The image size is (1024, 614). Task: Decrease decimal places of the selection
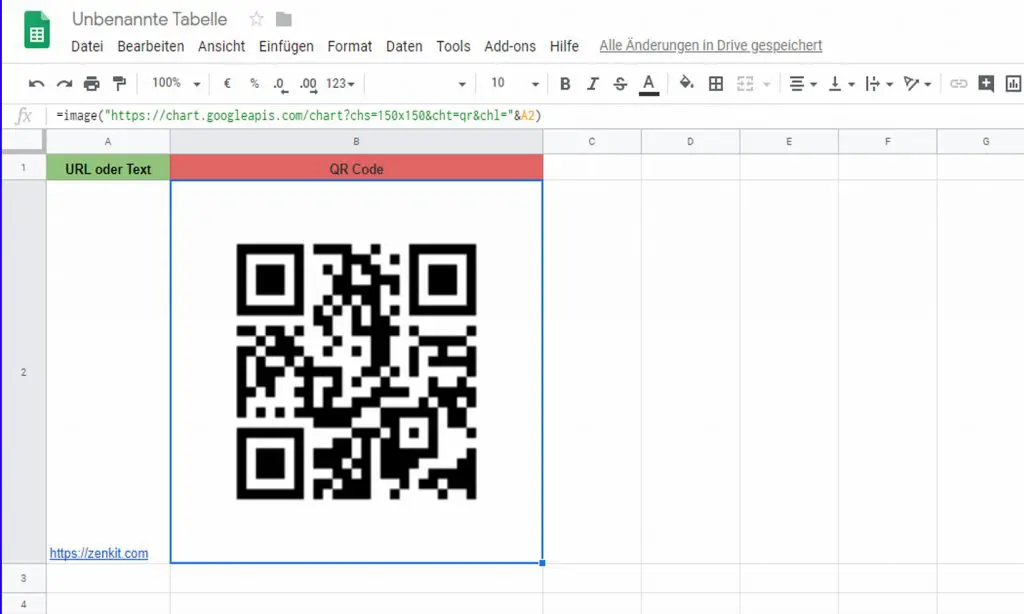tap(280, 83)
